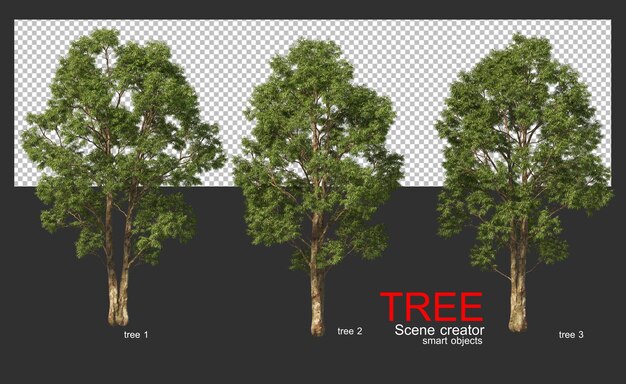Click the letter T in the red title

pos(392,307)
